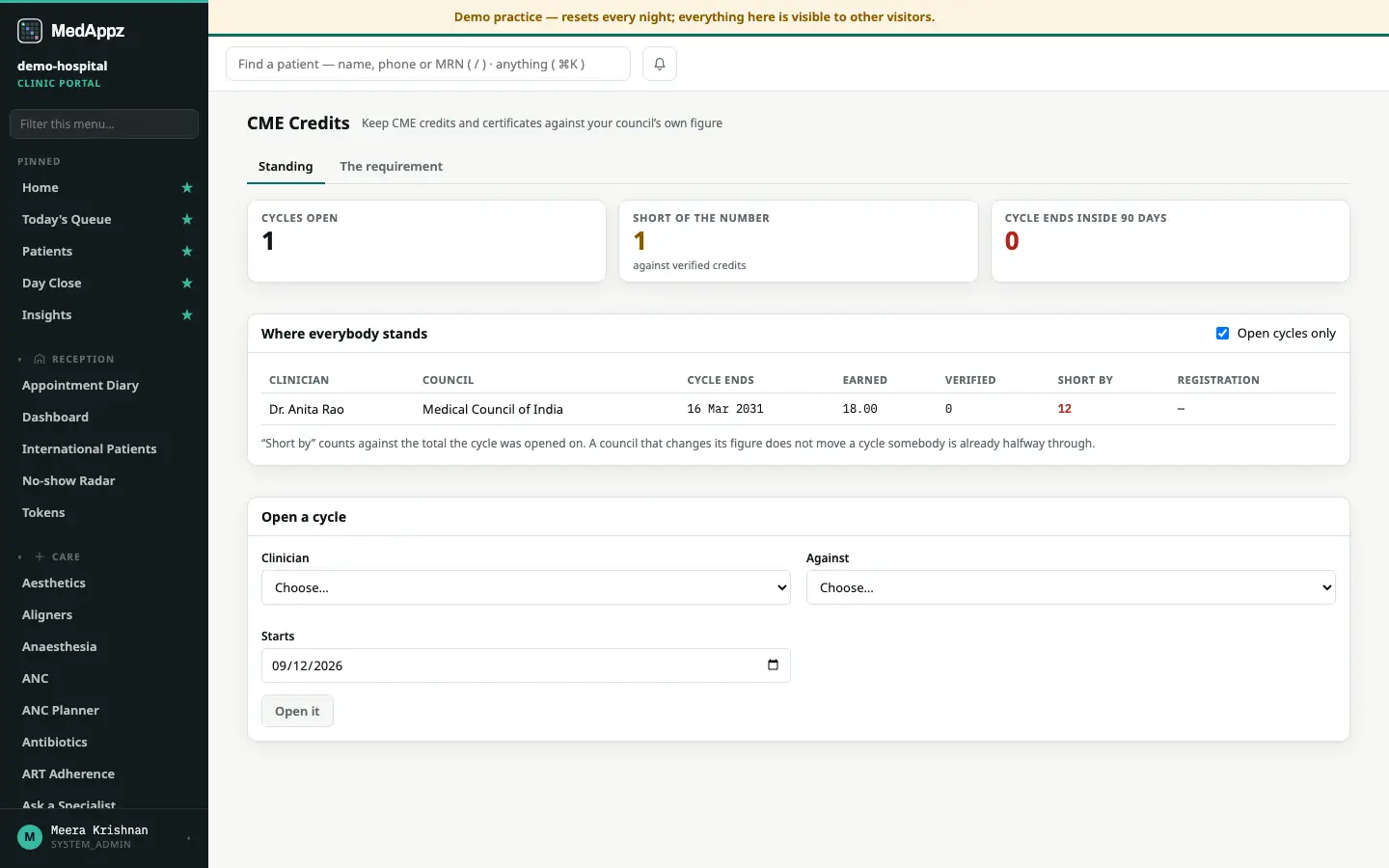Open the Against dropdown
The width and height of the screenshot is (1389, 868).
(x=1071, y=587)
